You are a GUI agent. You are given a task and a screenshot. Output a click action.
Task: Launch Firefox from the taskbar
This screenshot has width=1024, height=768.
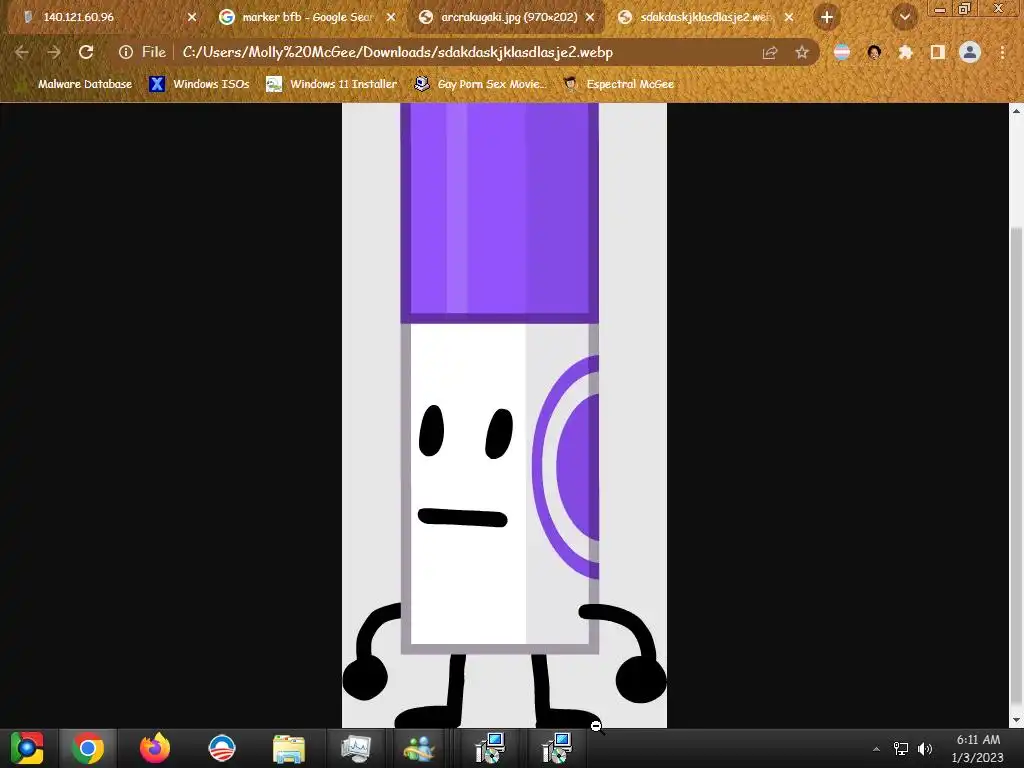pyautogui.click(x=155, y=748)
